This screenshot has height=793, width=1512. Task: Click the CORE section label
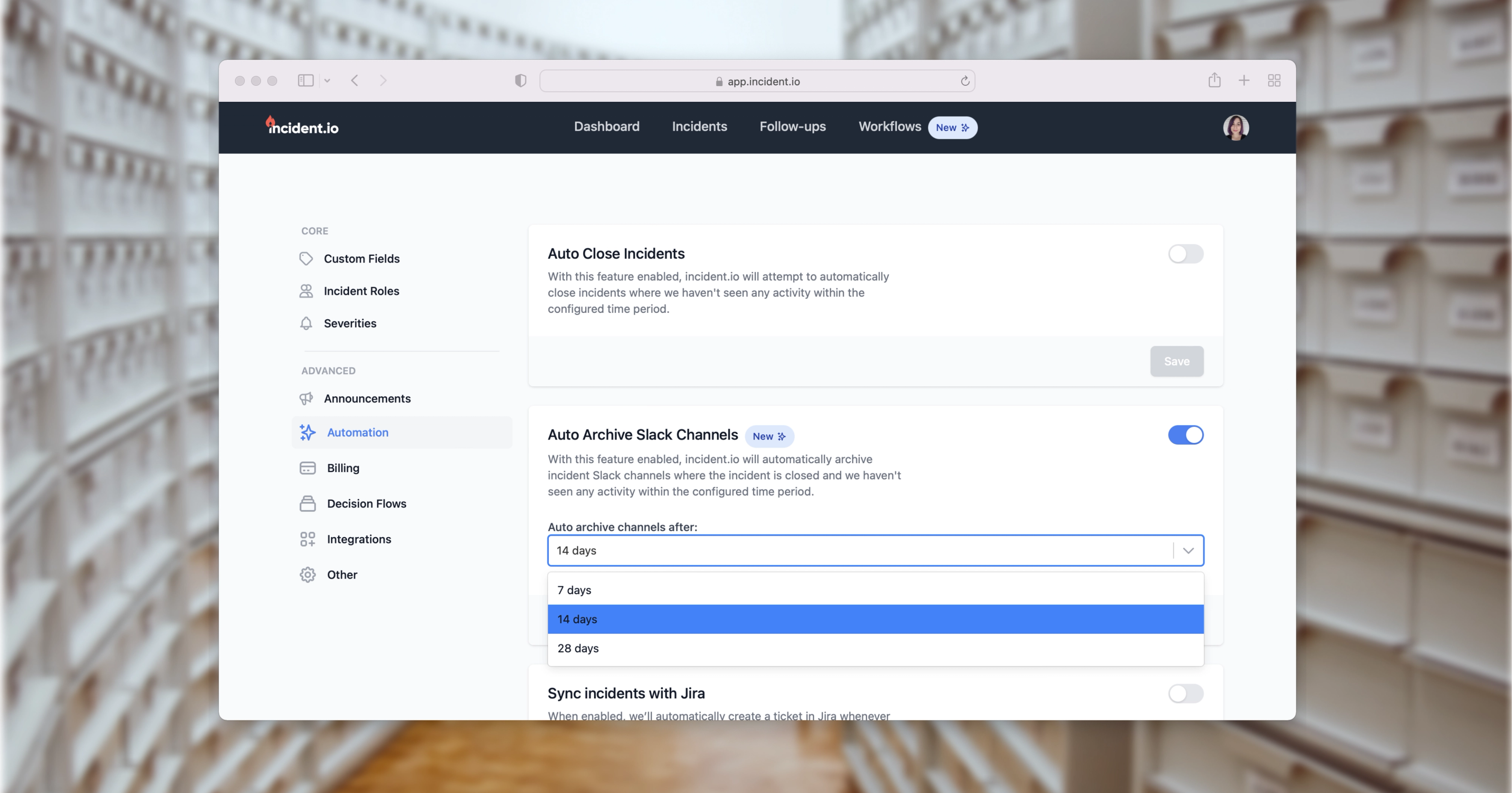pyautogui.click(x=315, y=231)
